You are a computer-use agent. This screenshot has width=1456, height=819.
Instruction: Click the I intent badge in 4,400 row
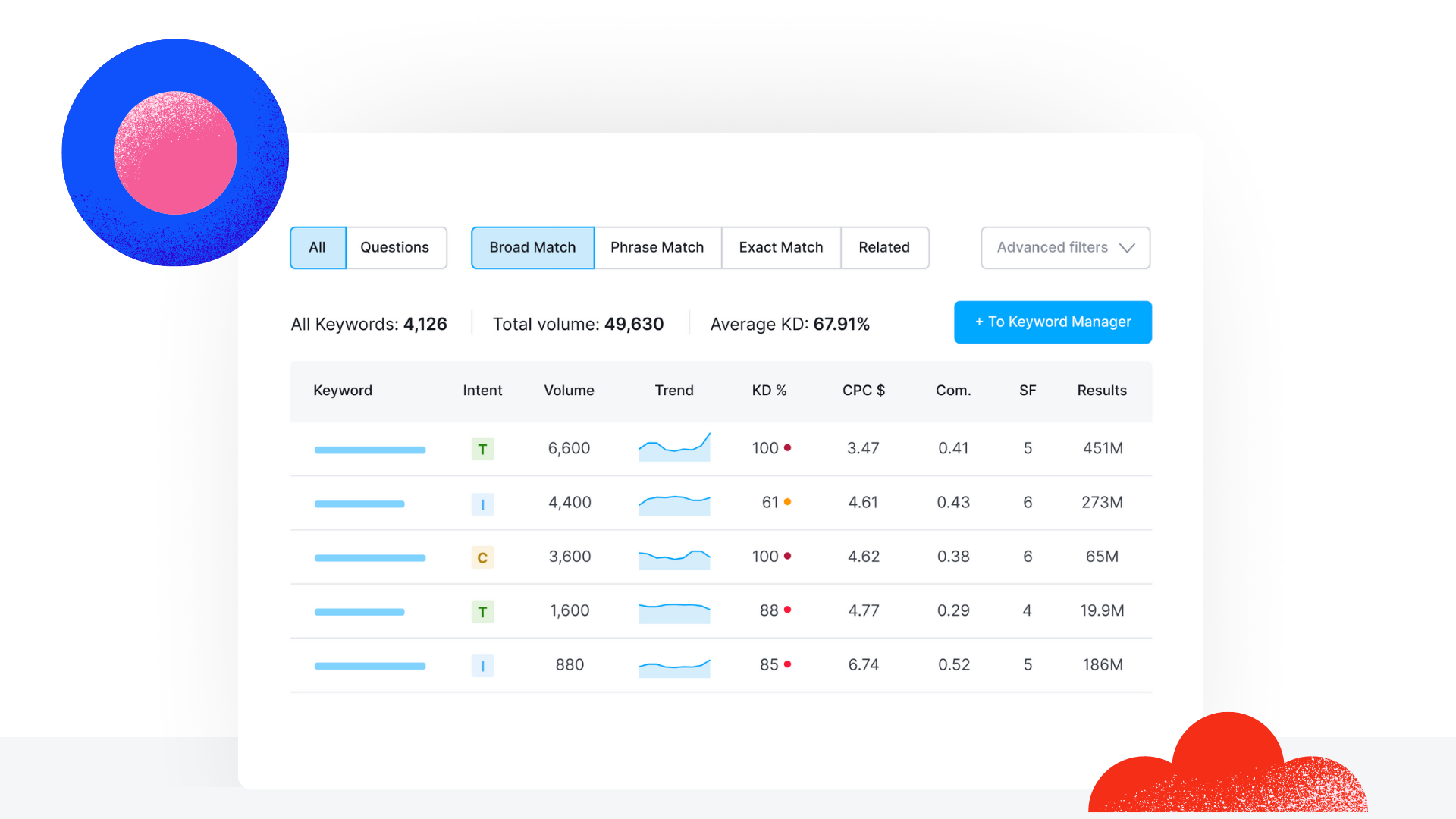click(x=482, y=504)
